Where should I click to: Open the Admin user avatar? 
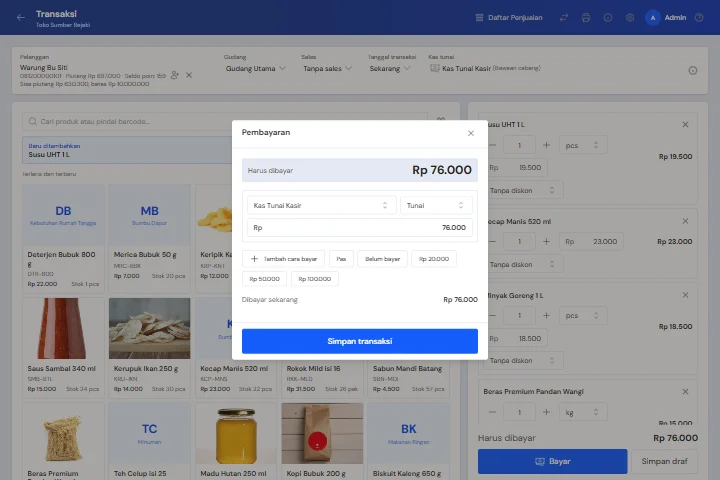pos(652,17)
